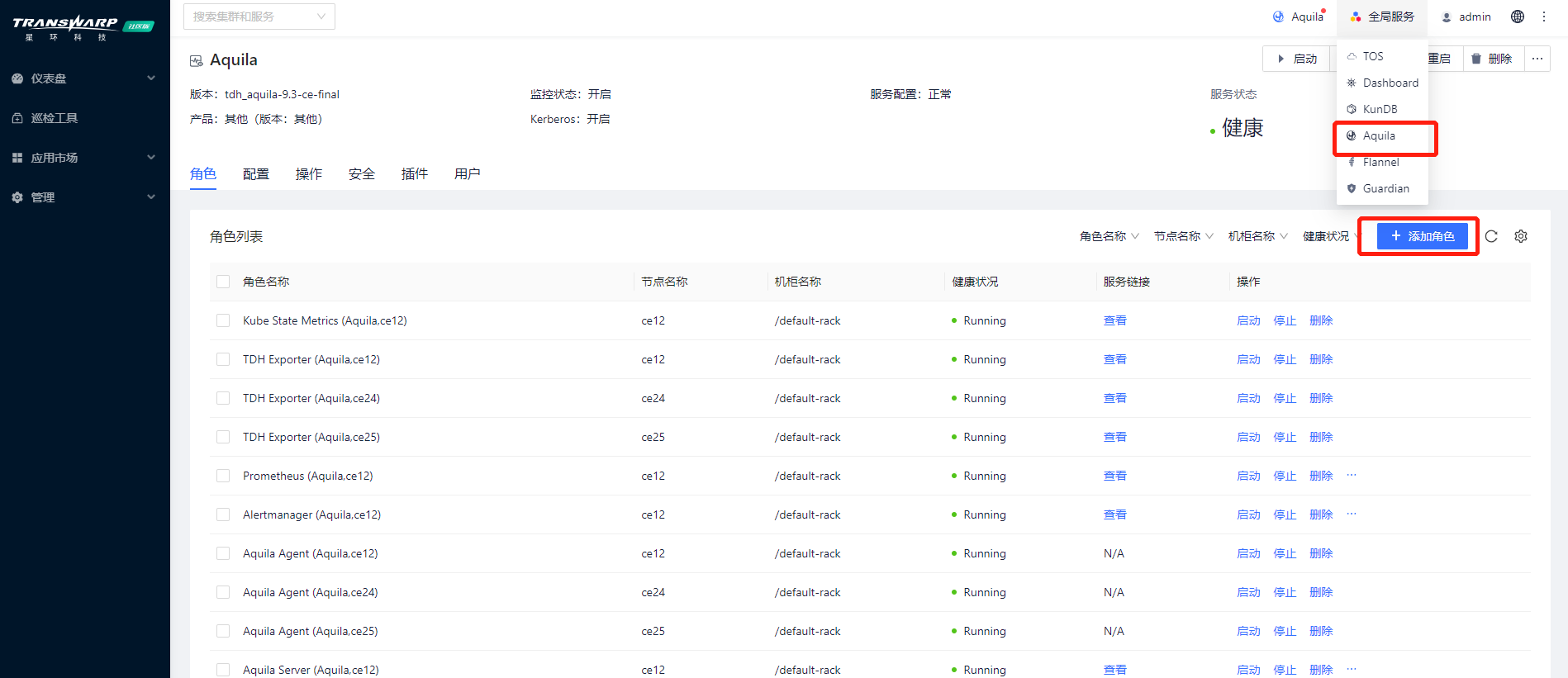Click the 角色名称 column header
The image size is (1568, 678).
[266, 282]
